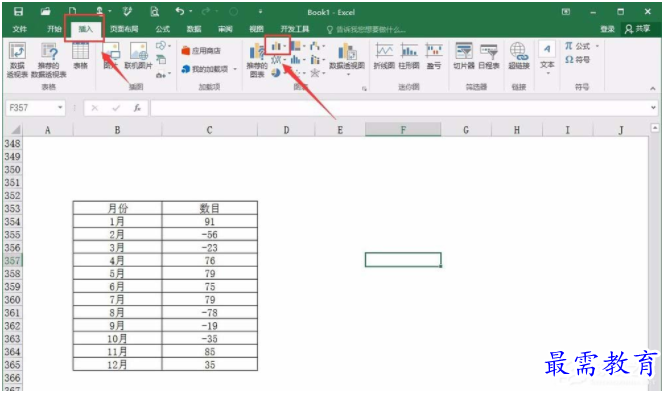Image resolution: width=666 pixels, height=395 pixels.
Task: Insert a PivotTable (数据透视表)
Action: [17, 60]
